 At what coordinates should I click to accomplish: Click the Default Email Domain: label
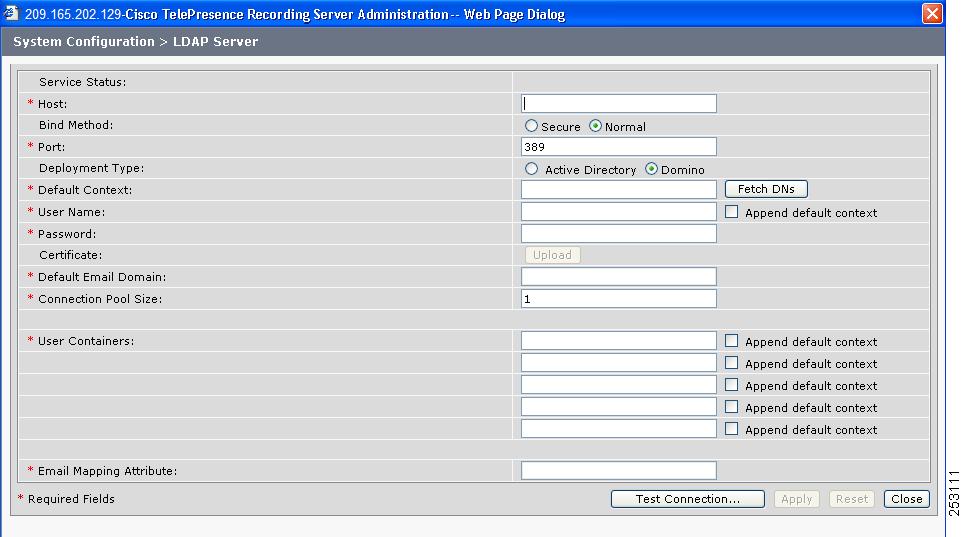pos(102,277)
